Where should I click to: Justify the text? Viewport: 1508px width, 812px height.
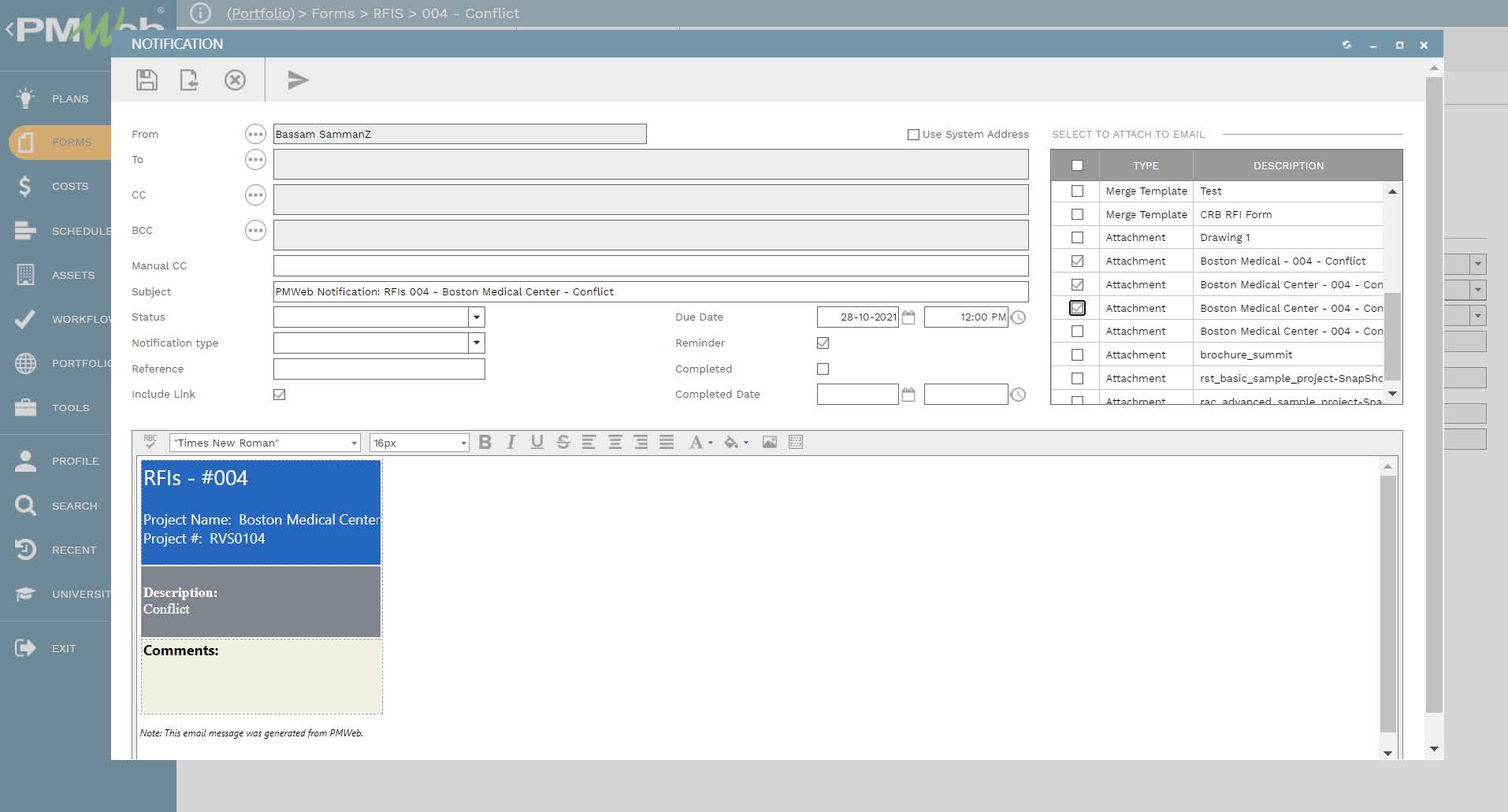(667, 442)
